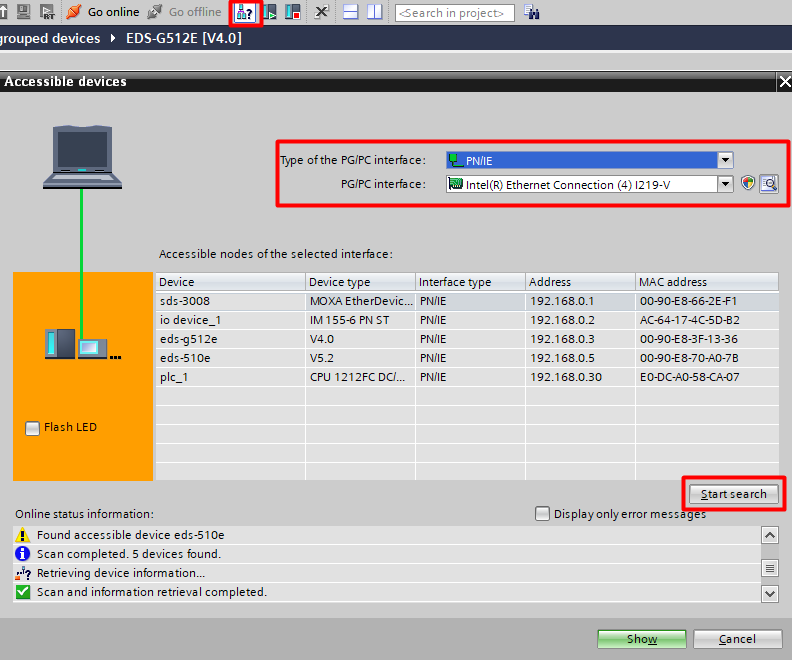Click the computer simulation toolbar icon
Image resolution: width=792 pixels, height=660 pixels.
tap(24, 12)
